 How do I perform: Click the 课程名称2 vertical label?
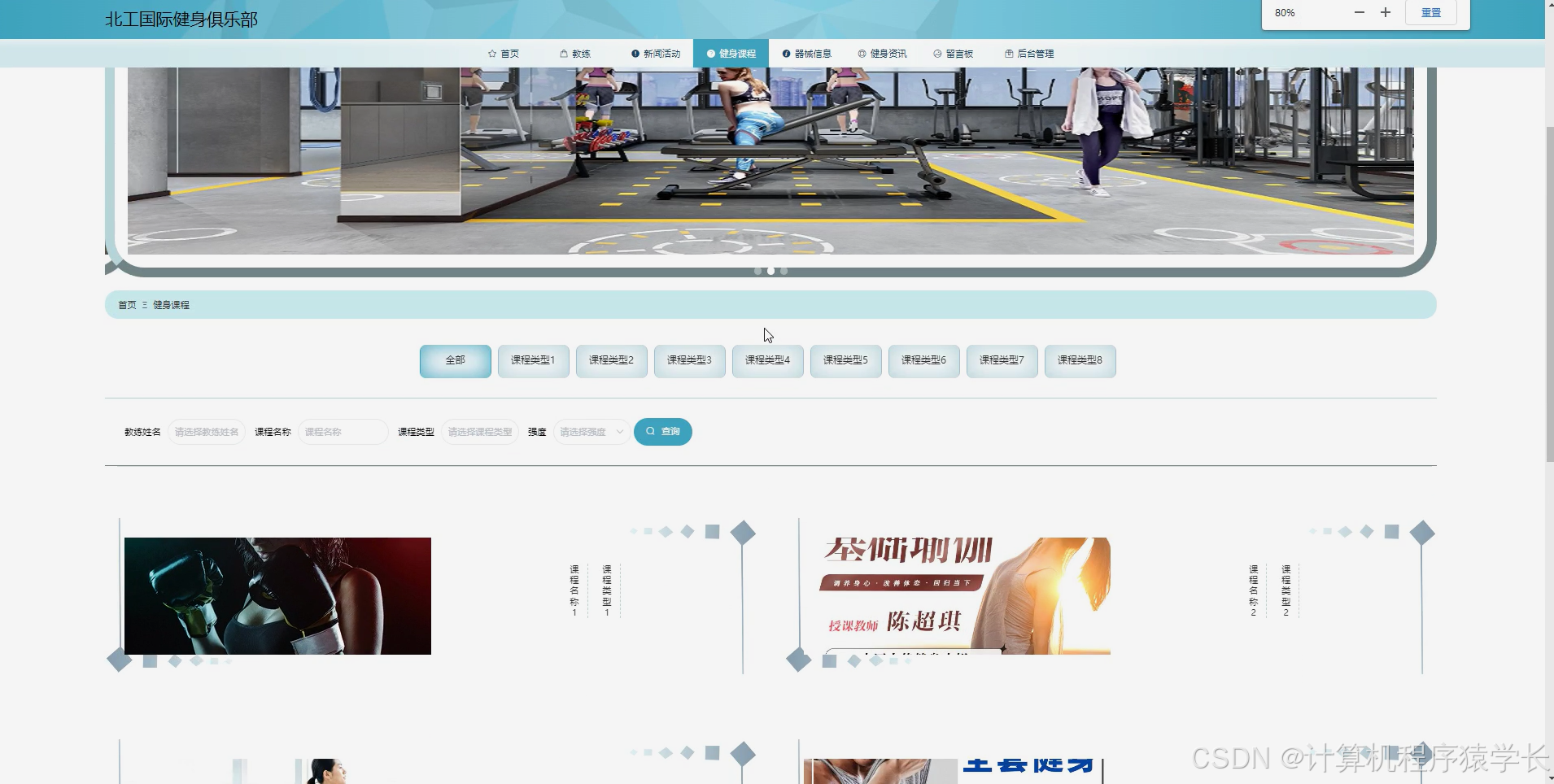click(x=1254, y=590)
